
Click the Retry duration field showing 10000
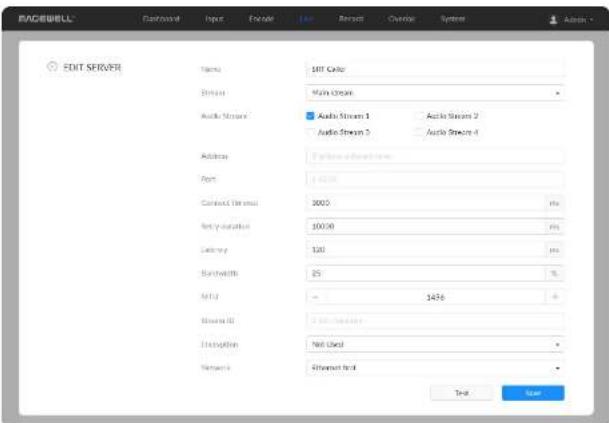(426, 226)
